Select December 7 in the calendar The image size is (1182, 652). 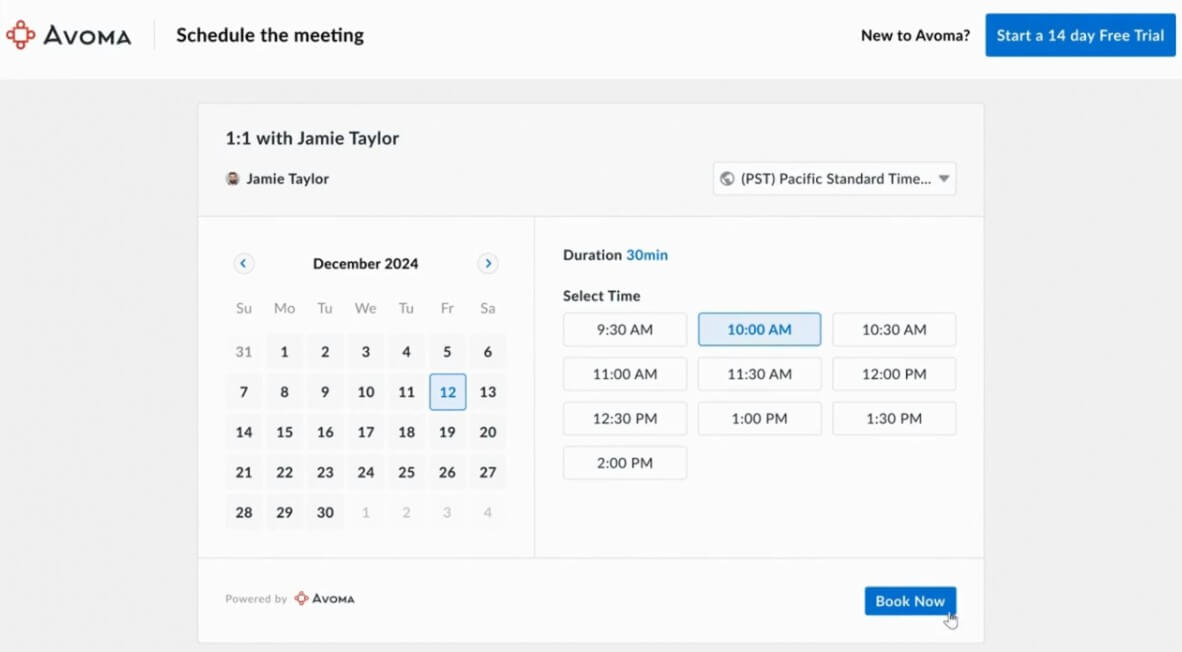[x=243, y=392]
